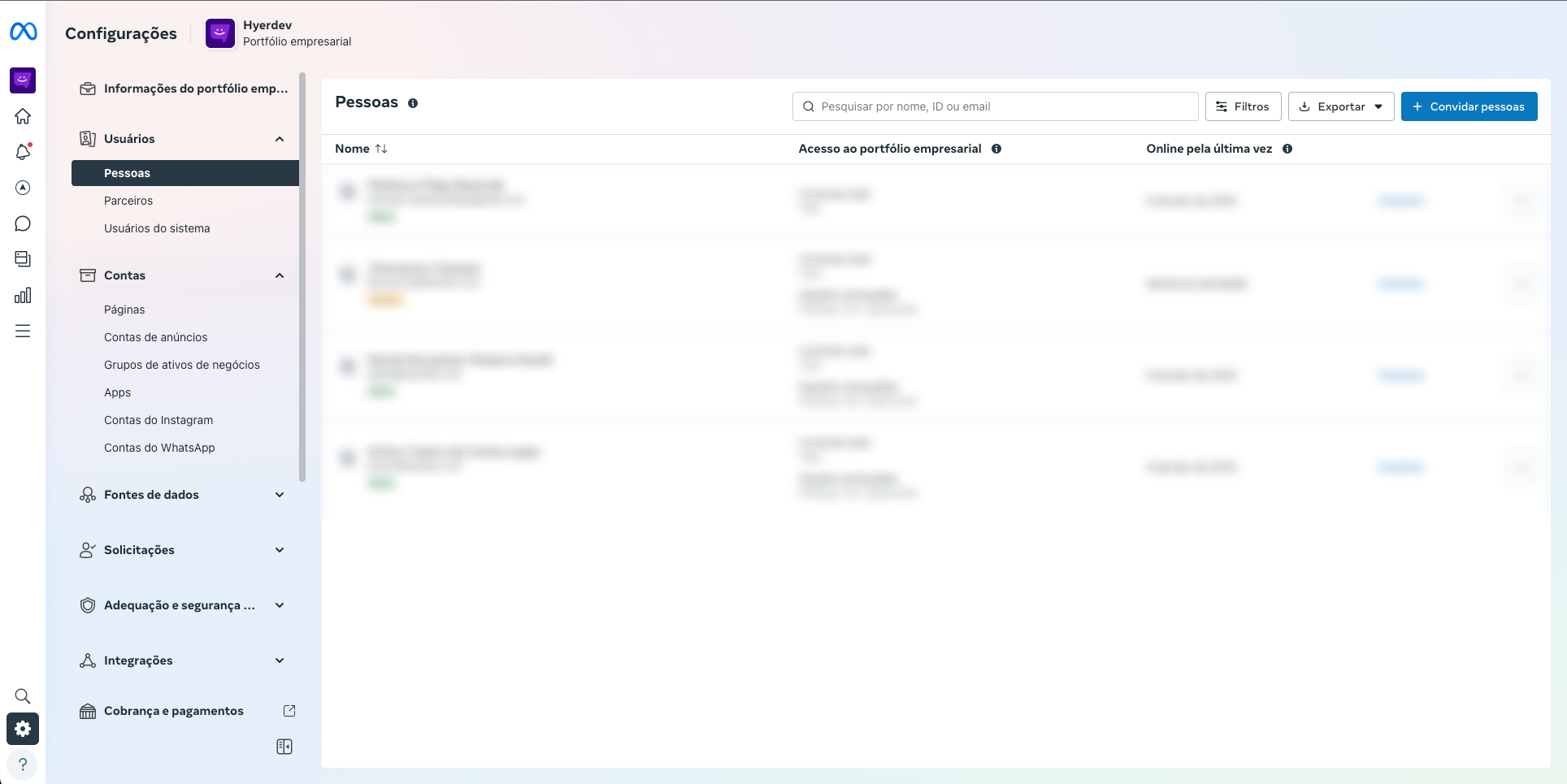Image resolution: width=1567 pixels, height=784 pixels.
Task: Open notifications bell icon
Action: click(x=23, y=152)
